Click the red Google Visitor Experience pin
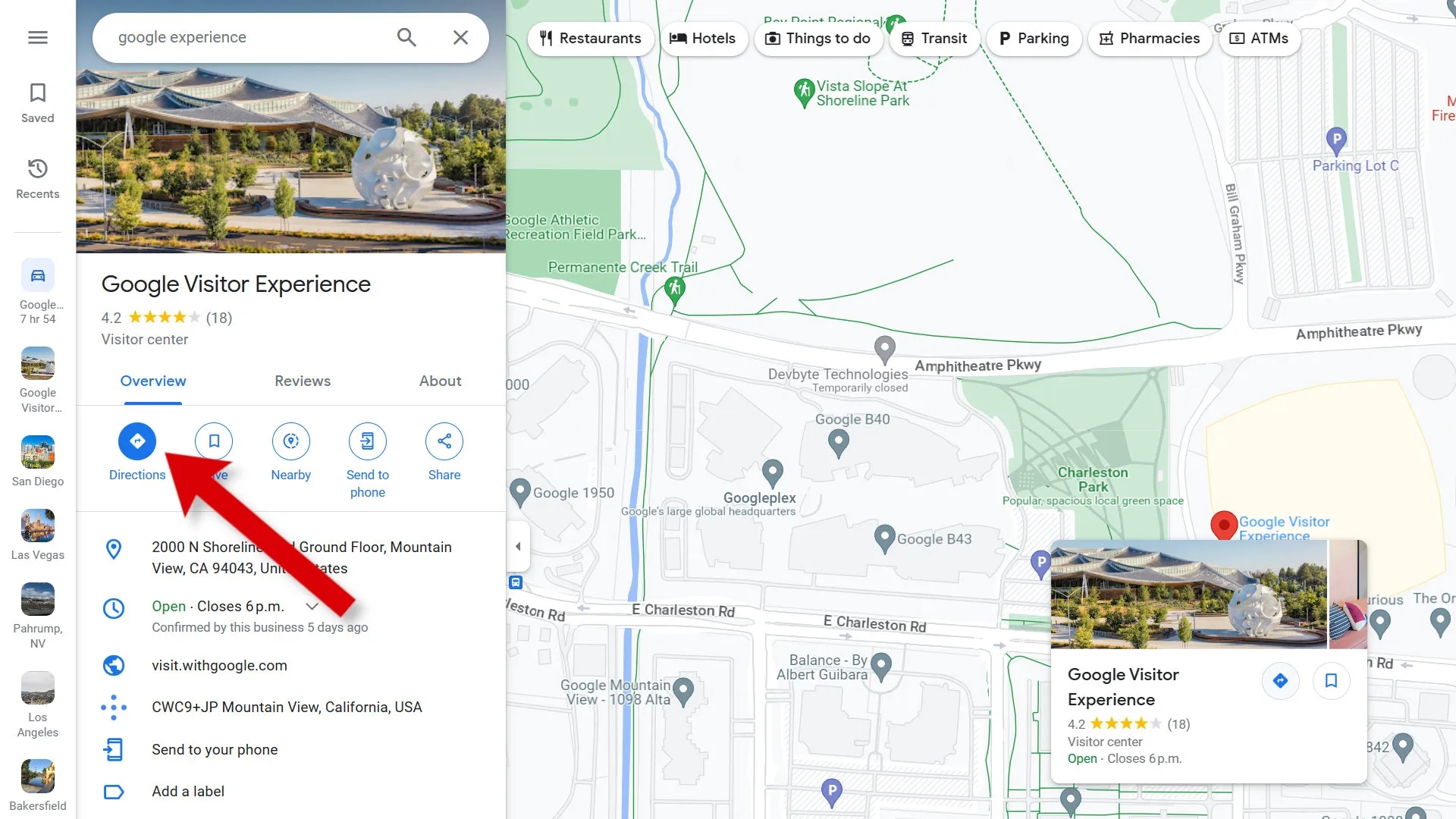 pyautogui.click(x=1224, y=525)
